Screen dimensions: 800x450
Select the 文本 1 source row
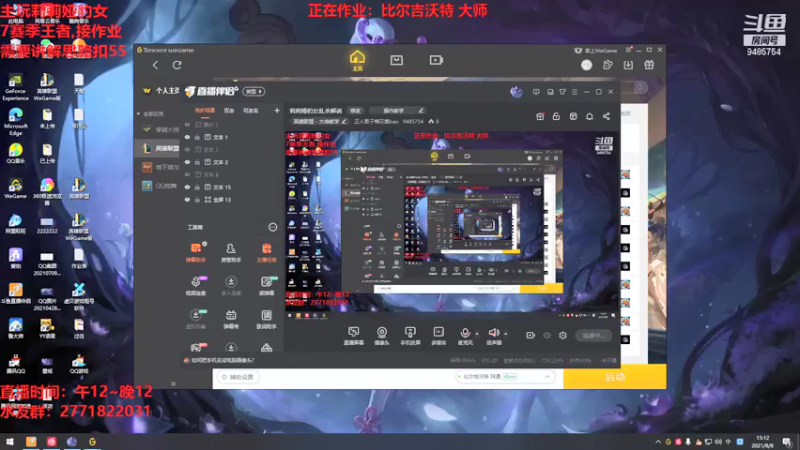coord(232,137)
